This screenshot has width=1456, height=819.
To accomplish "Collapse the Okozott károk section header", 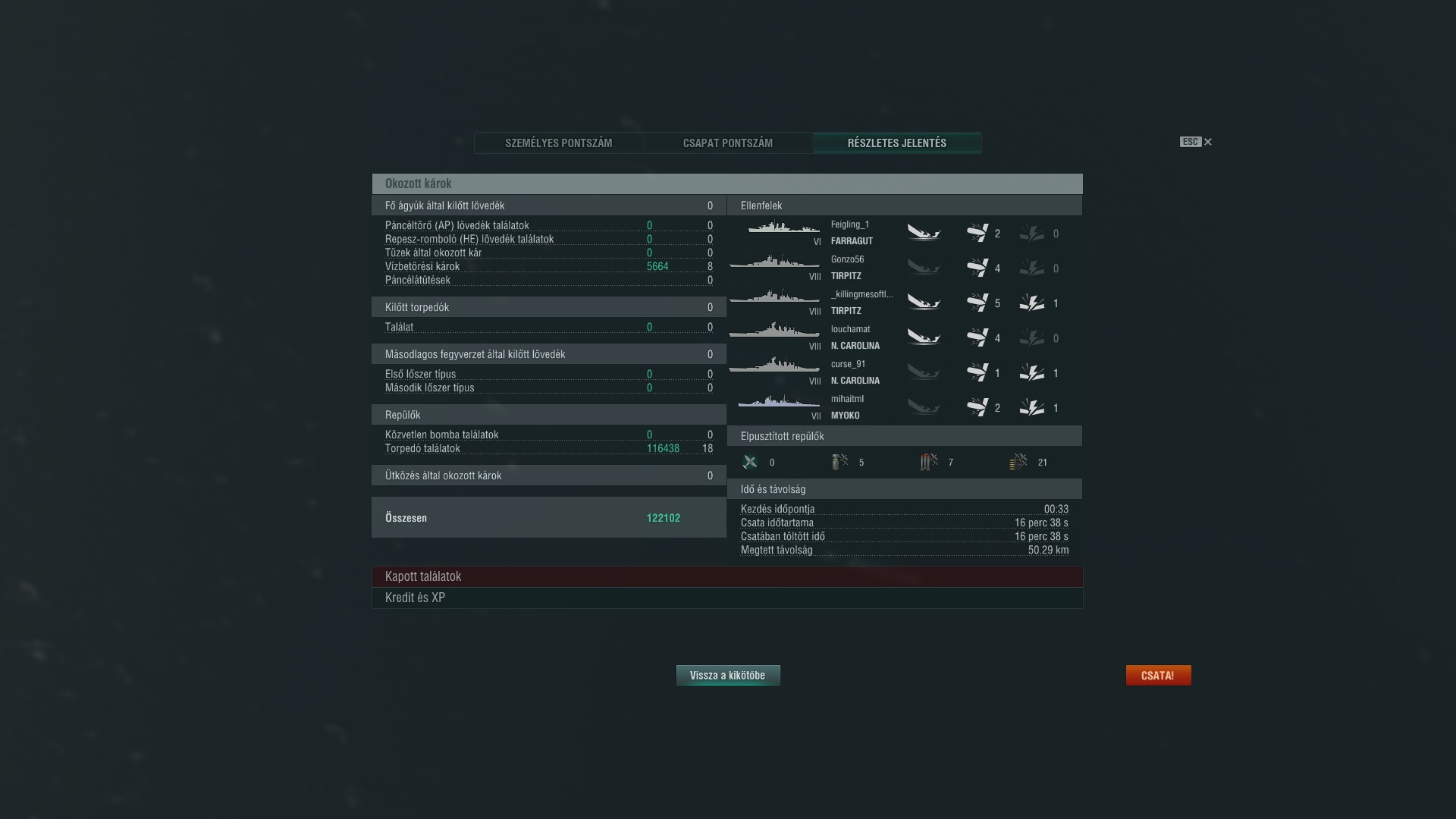I will [x=727, y=184].
